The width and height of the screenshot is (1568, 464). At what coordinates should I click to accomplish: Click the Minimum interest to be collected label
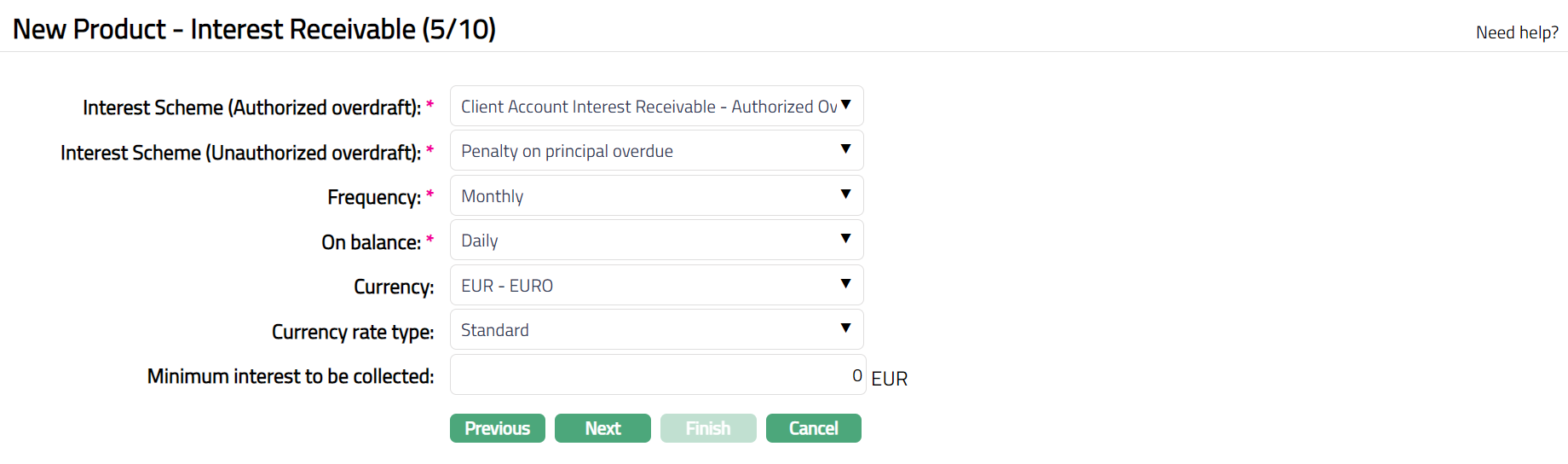pos(291,376)
